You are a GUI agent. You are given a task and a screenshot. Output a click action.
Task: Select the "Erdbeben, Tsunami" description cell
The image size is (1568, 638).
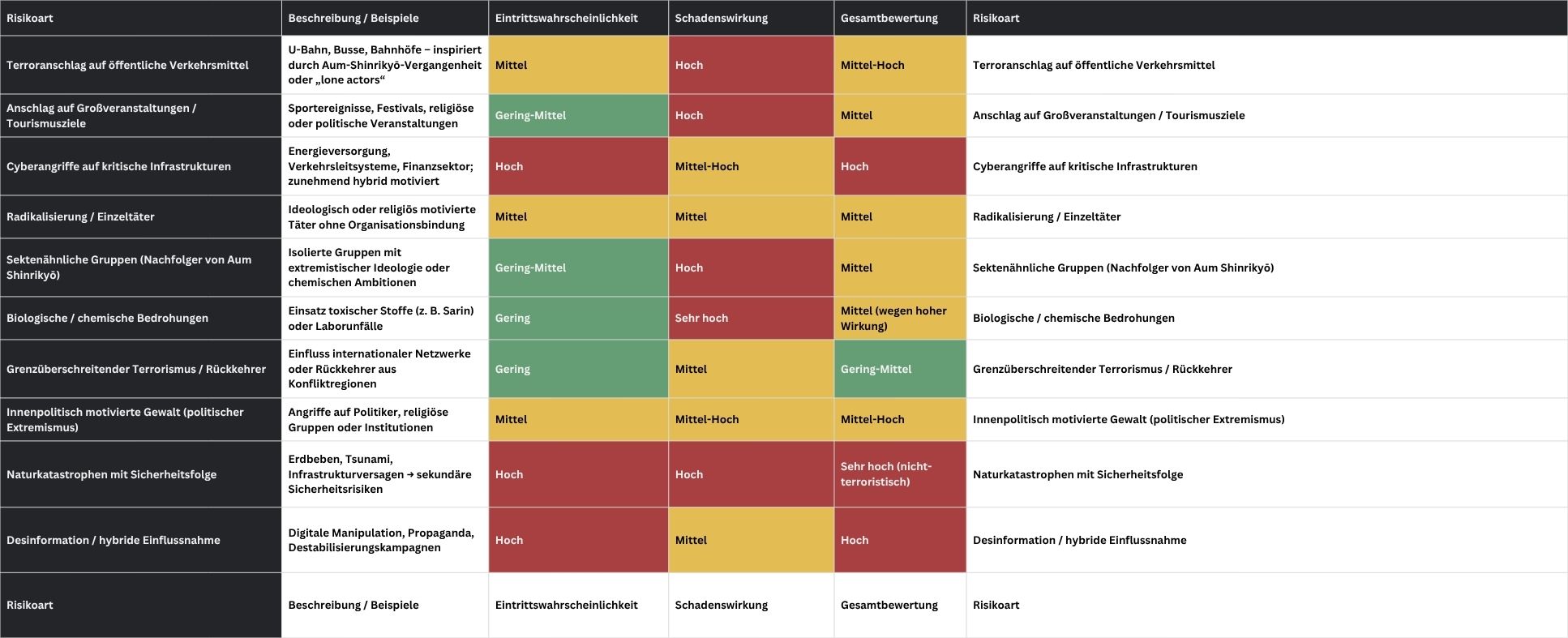384,473
